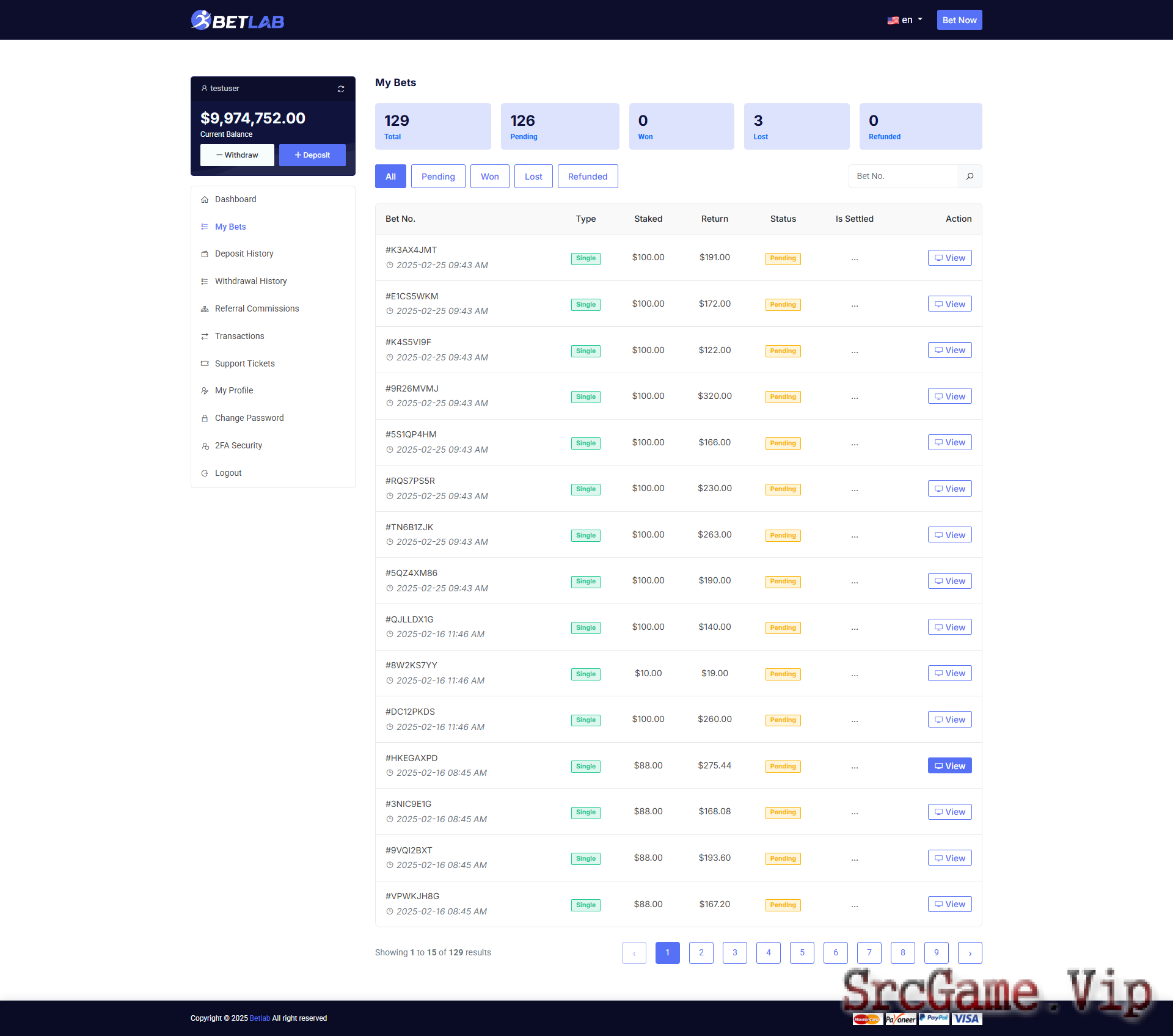This screenshot has width=1173, height=1036.
Task: Refresh the balance using the sync icon
Action: [341, 89]
